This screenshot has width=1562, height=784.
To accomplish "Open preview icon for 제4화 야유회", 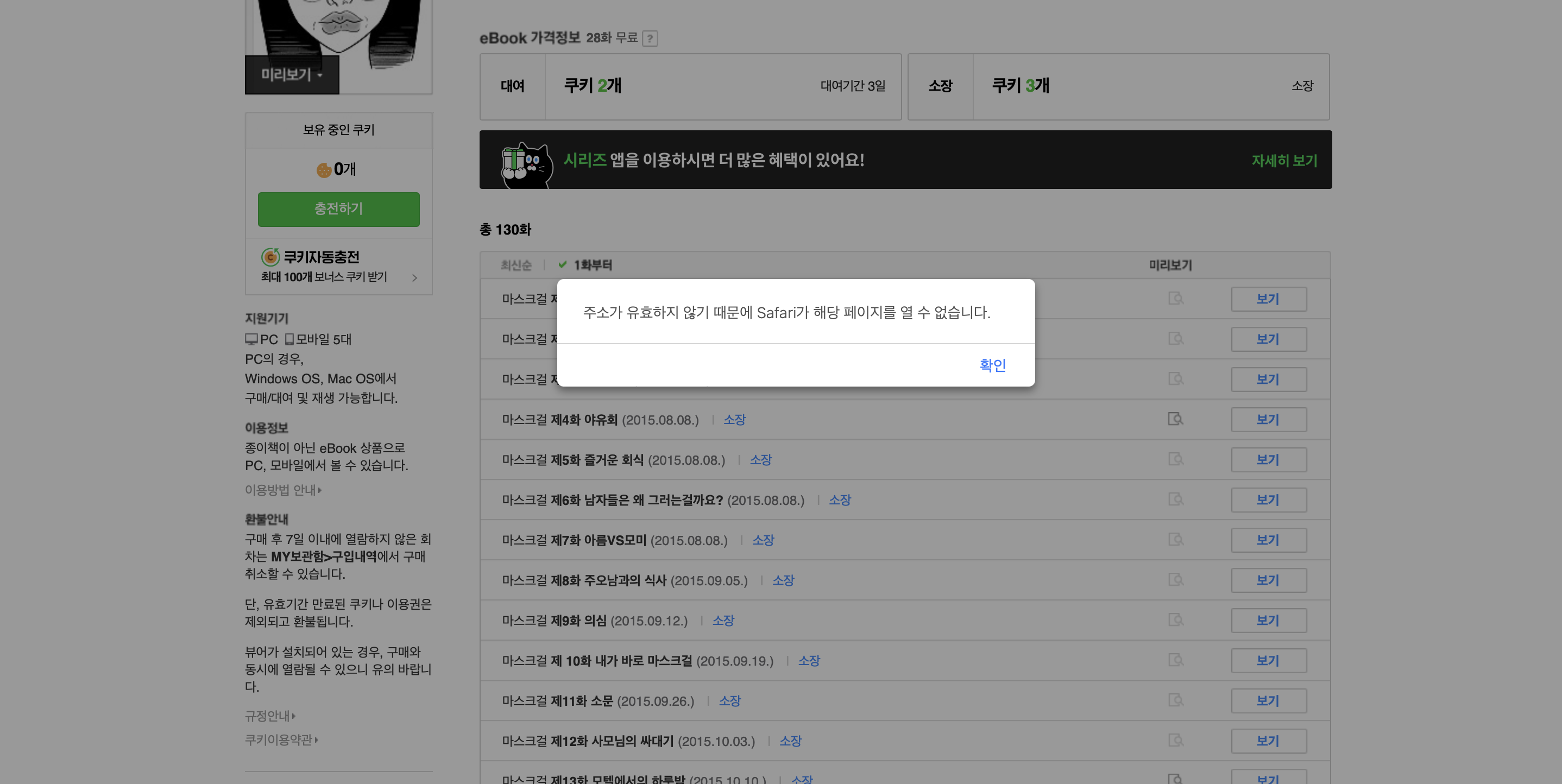I will click(x=1175, y=419).
